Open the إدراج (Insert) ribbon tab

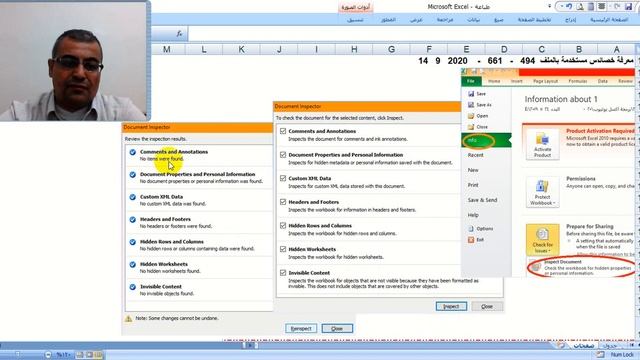point(571,20)
